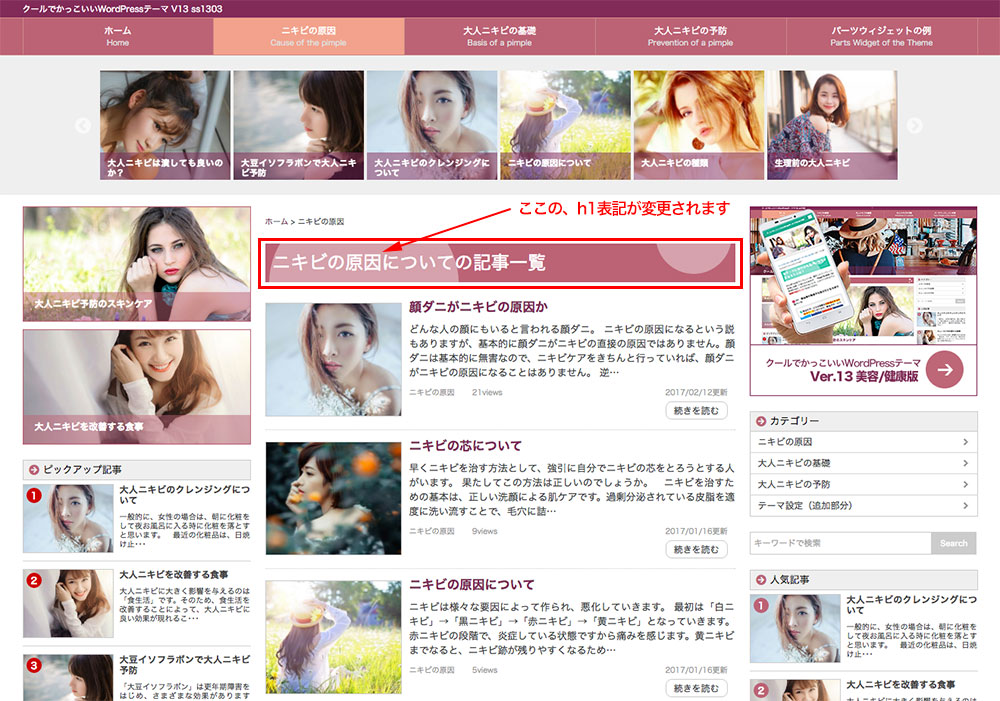Click the ニキビの原因 tag under 顔ダニ article
Image resolution: width=1000 pixels, height=701 pixels.
(x=432, y=393)
